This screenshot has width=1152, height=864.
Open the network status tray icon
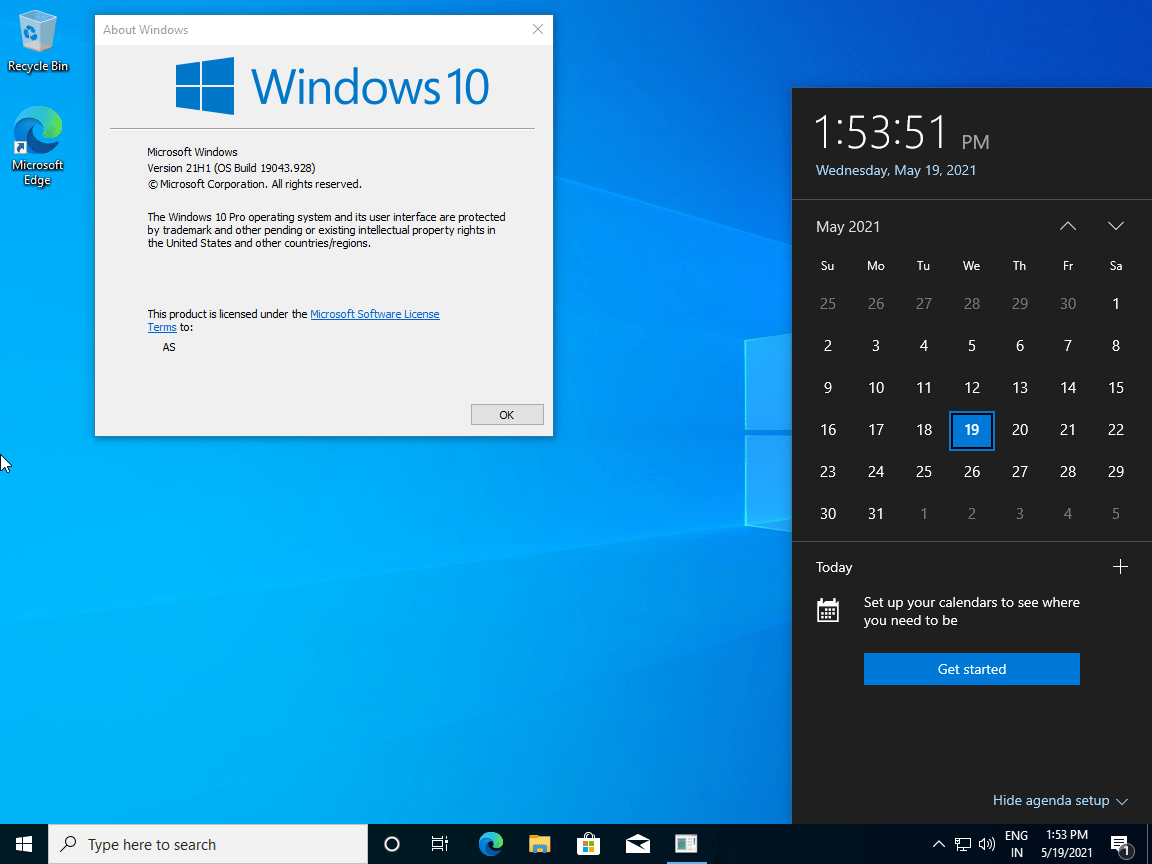click(962, 844)
